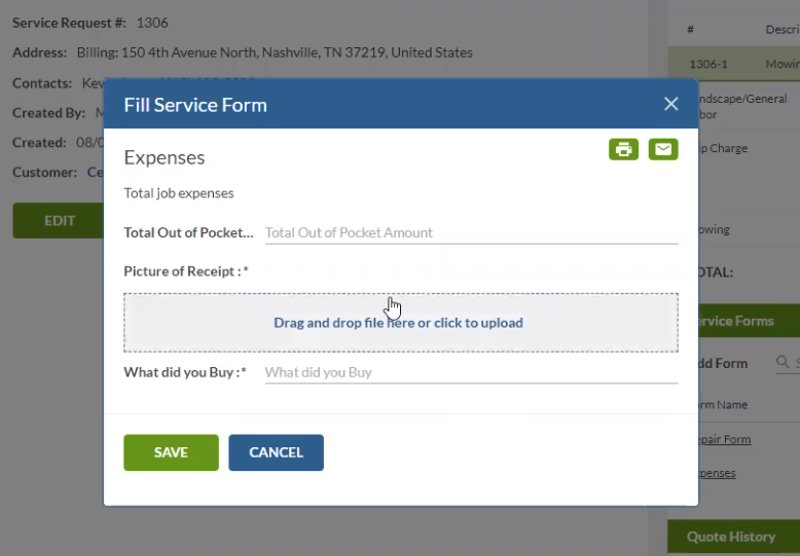Viewport: 800px width, 556px height.
Task: Email the Expenses service form
Action: [x=663, y=150]
